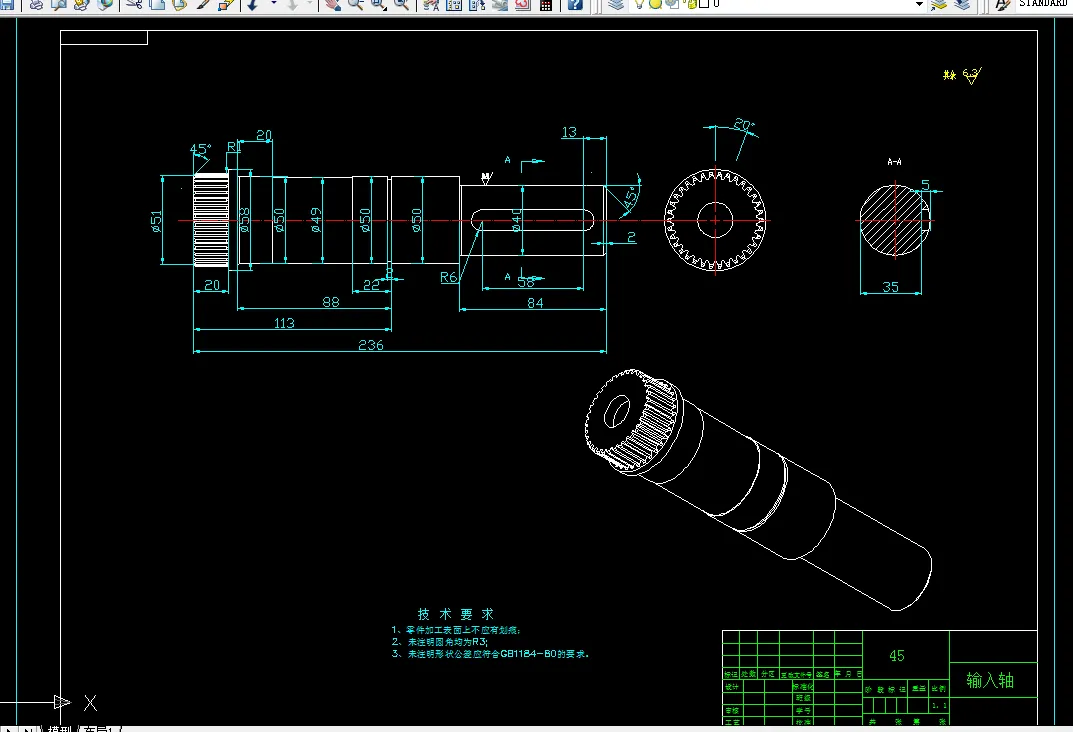This screenshot has height=732, width=1073.
Task: Open the Layer Properties Manager icon
Action: click(x=616, y=4)
